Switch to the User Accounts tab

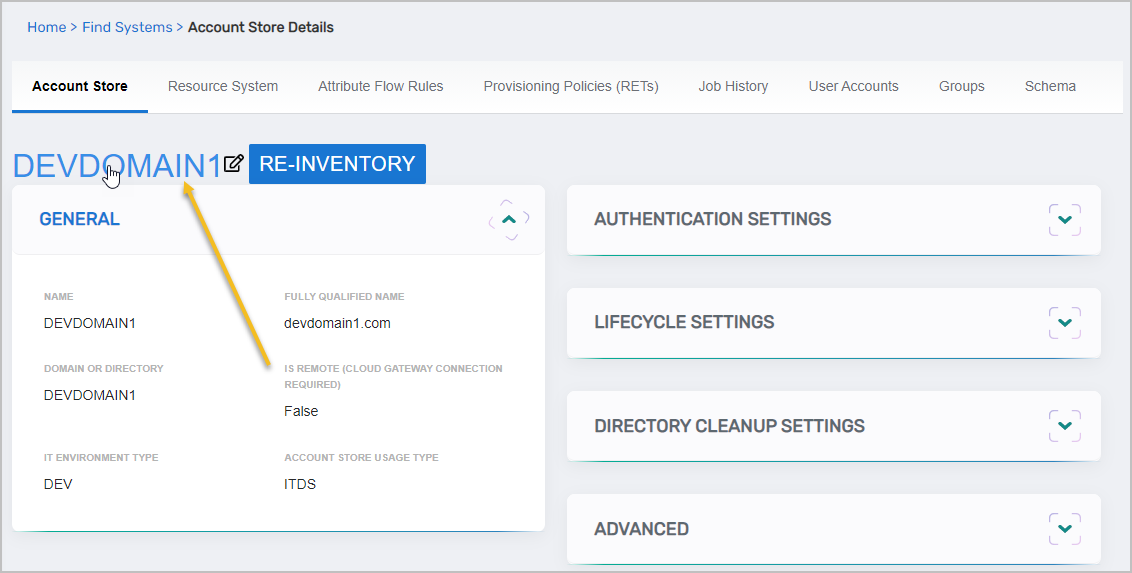(x=853, y=86)
